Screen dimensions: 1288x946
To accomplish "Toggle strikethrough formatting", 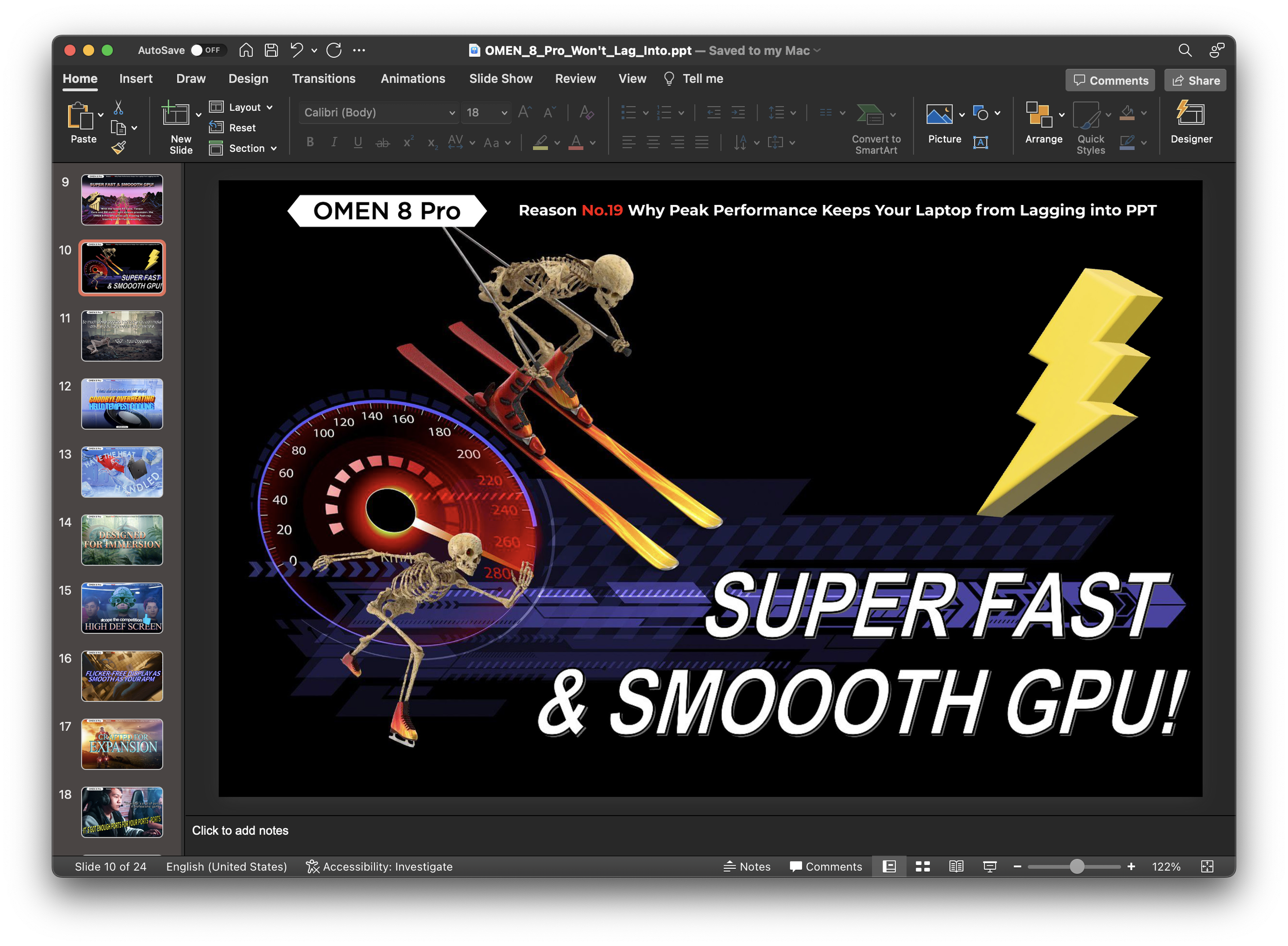I will pos(382,143).
